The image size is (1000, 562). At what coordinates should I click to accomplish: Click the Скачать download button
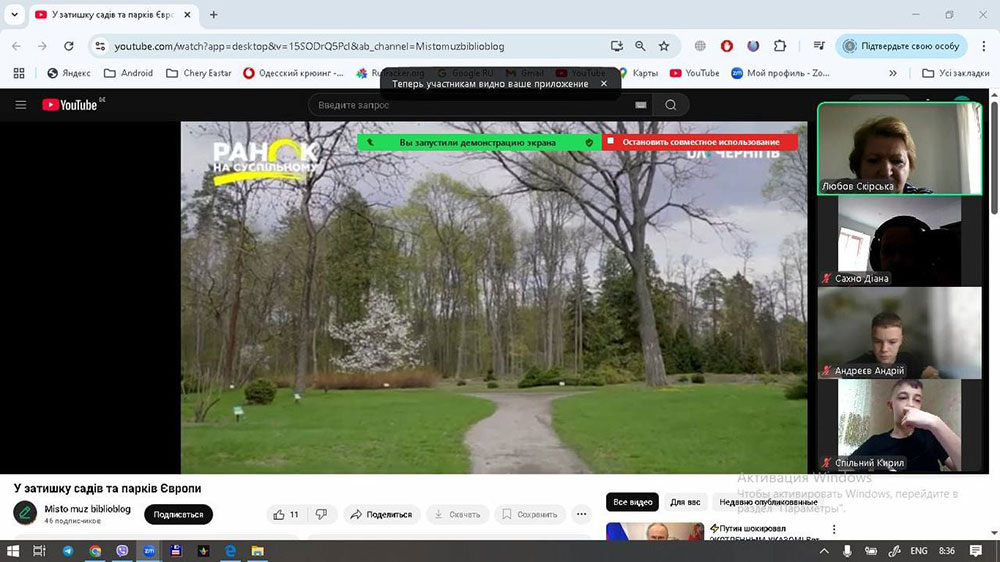point(457,514)
